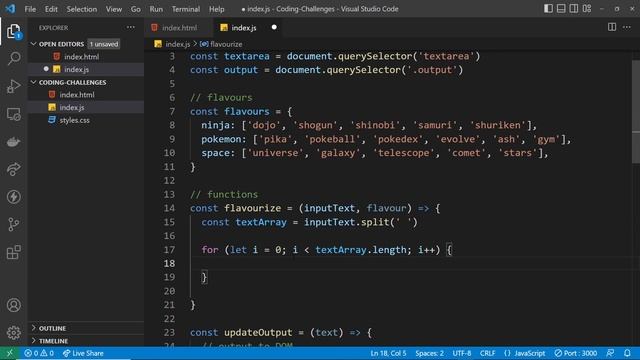Change indentation via Spaces: 2
The height and width of the screenshot is (360, 640).
[x=429, y=353]
